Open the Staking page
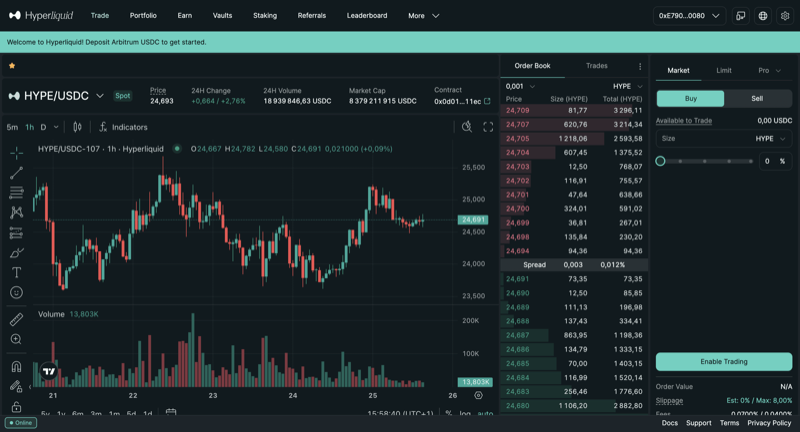Screen dimensions: 800x432 [x=265, y=16]
